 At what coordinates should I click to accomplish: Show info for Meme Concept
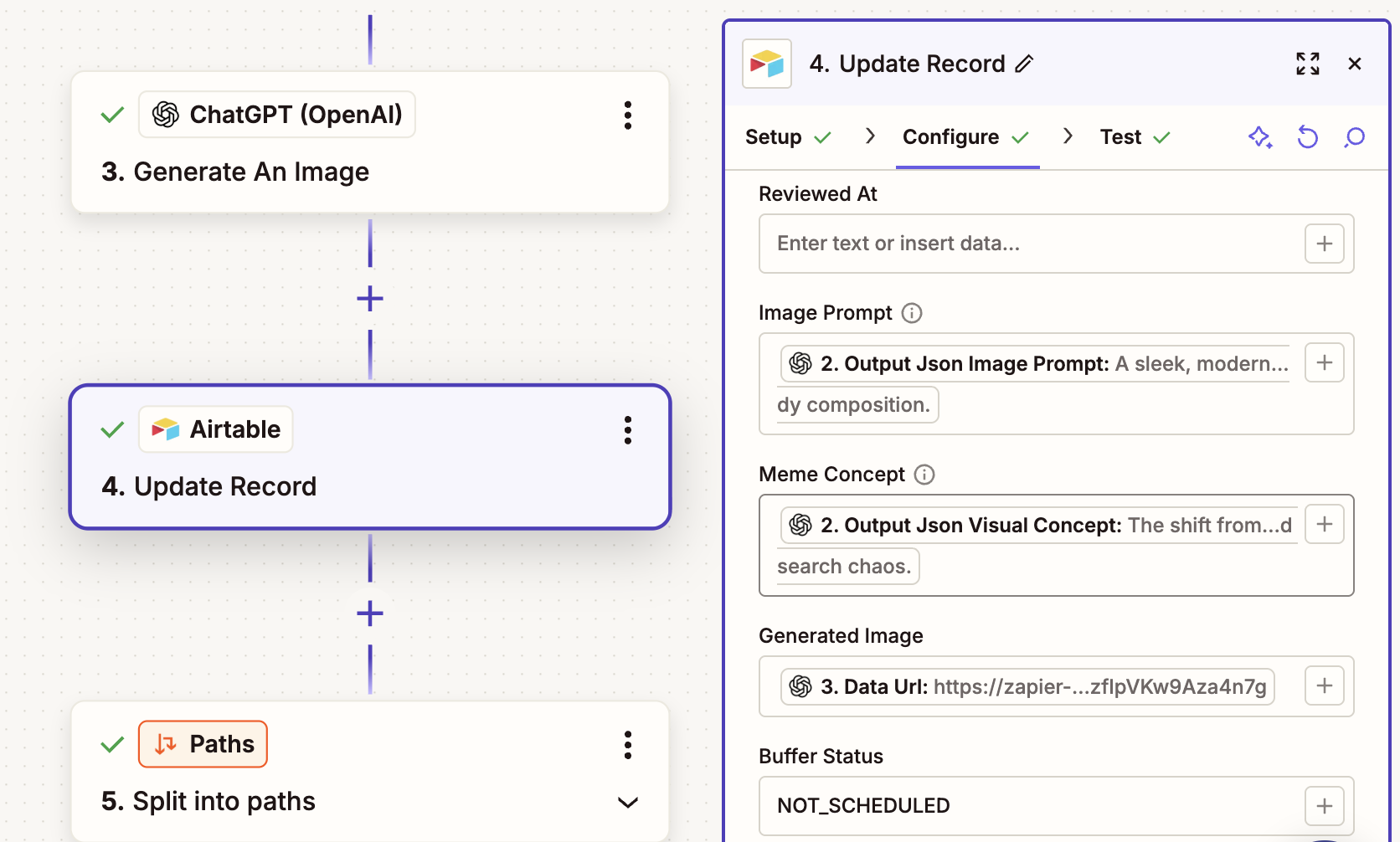[924, 475]
